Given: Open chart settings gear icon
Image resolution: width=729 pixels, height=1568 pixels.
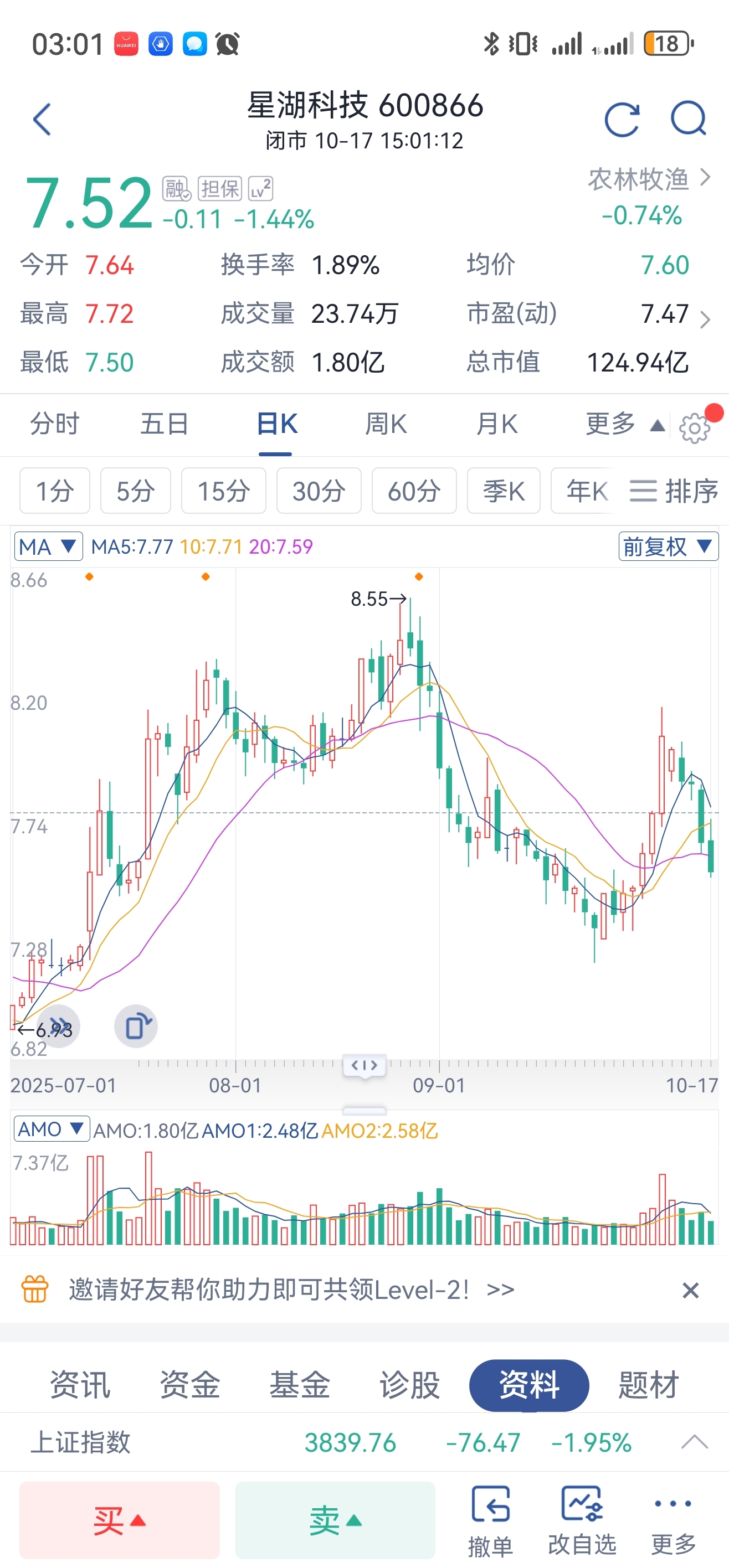Looking at the screenshot, I should 694,428.
